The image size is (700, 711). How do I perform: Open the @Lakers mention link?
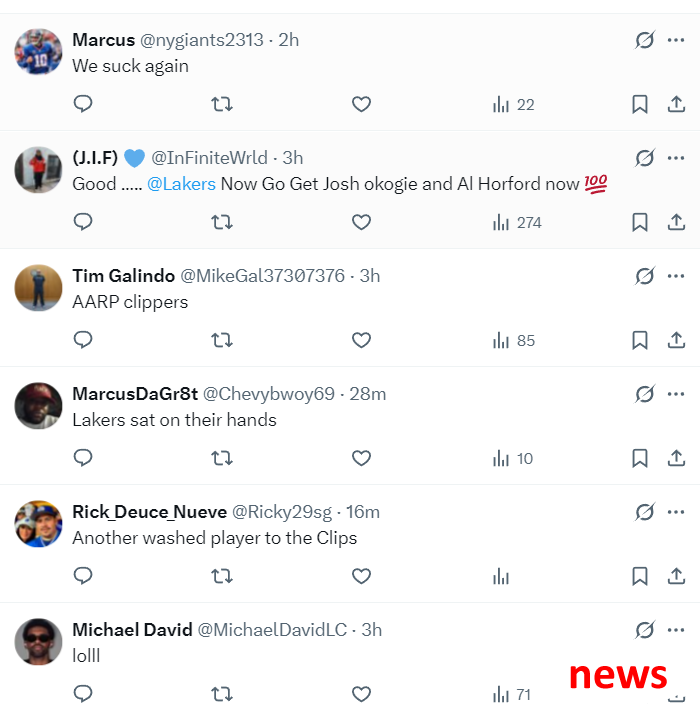tap(181, 184)
